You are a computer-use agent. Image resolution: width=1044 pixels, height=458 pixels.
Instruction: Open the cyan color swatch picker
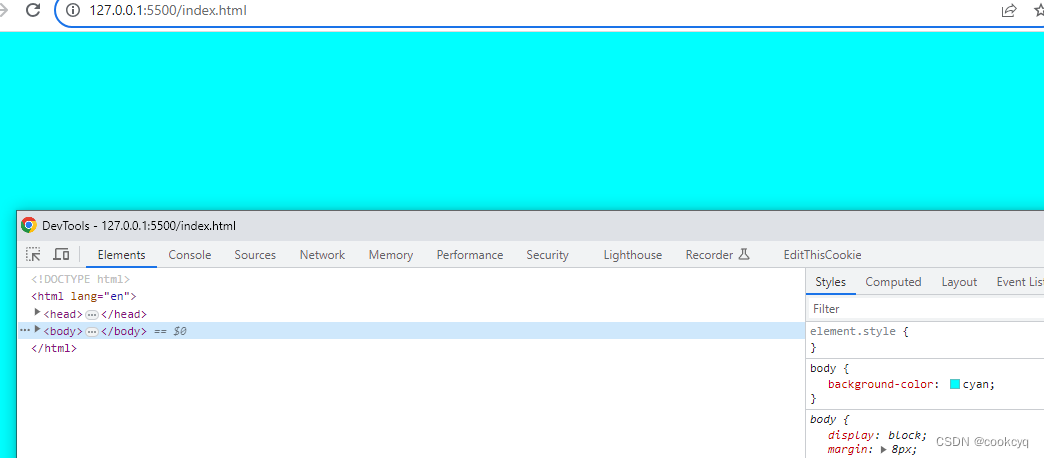pyautogui.click(x=955, y=384)
